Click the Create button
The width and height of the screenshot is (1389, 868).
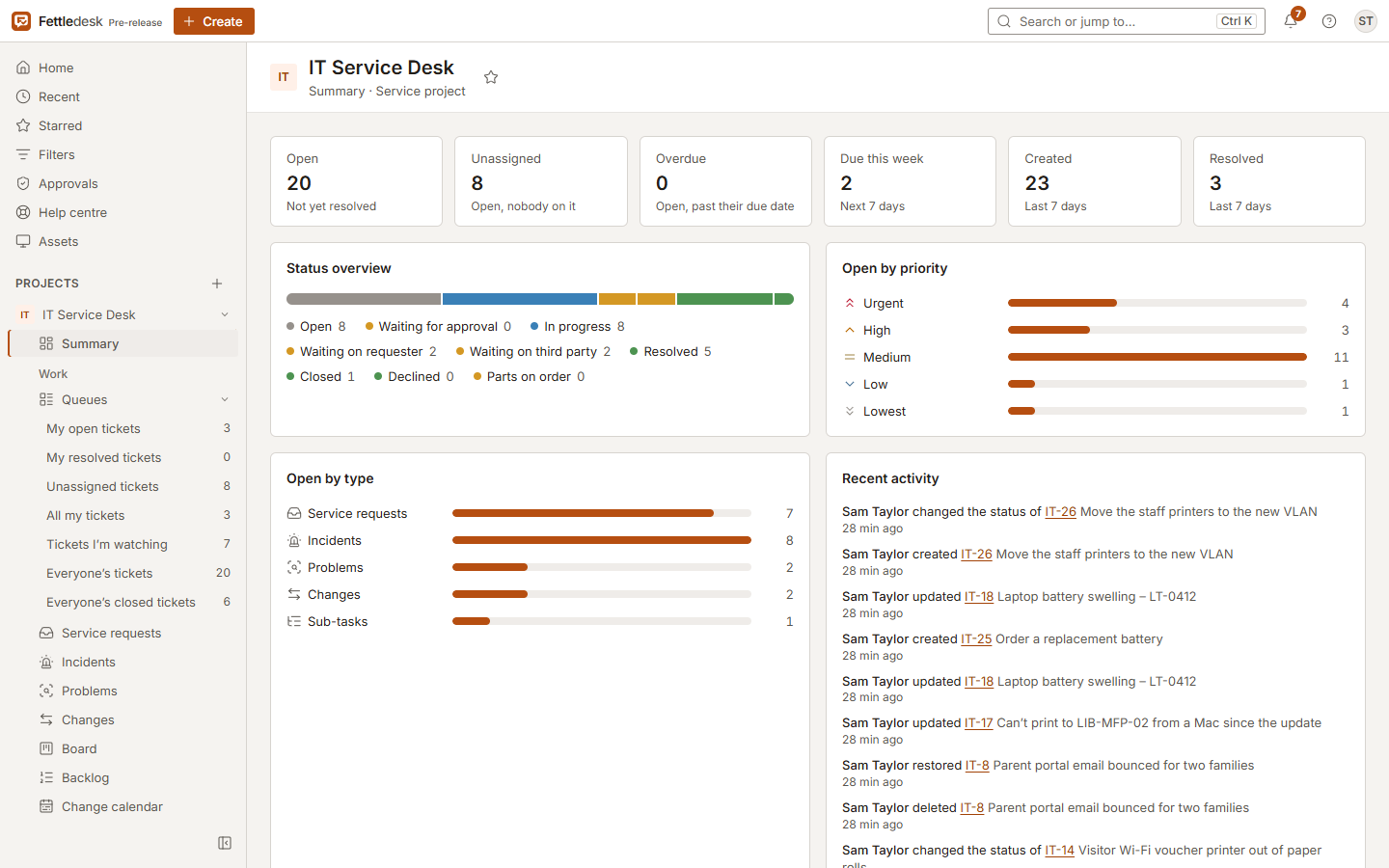(214, 21)
